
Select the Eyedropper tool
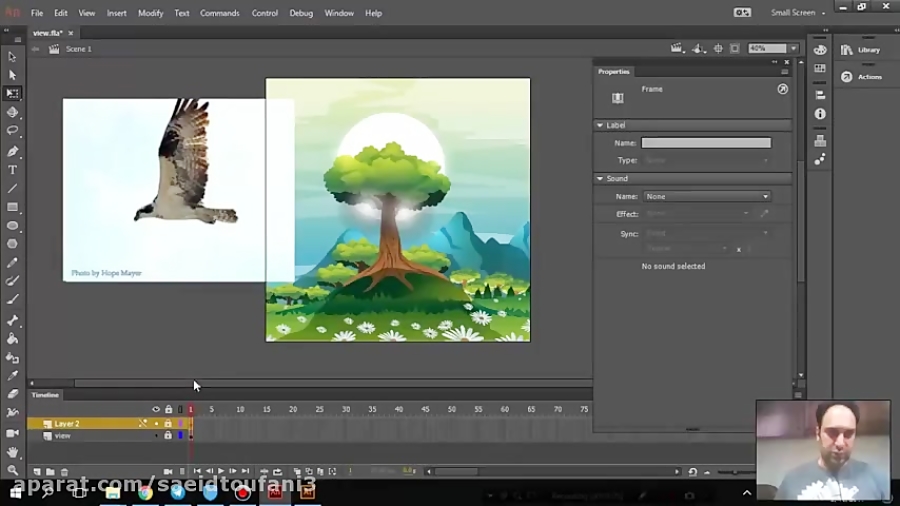pyautogui.click(x=12, y=376)
